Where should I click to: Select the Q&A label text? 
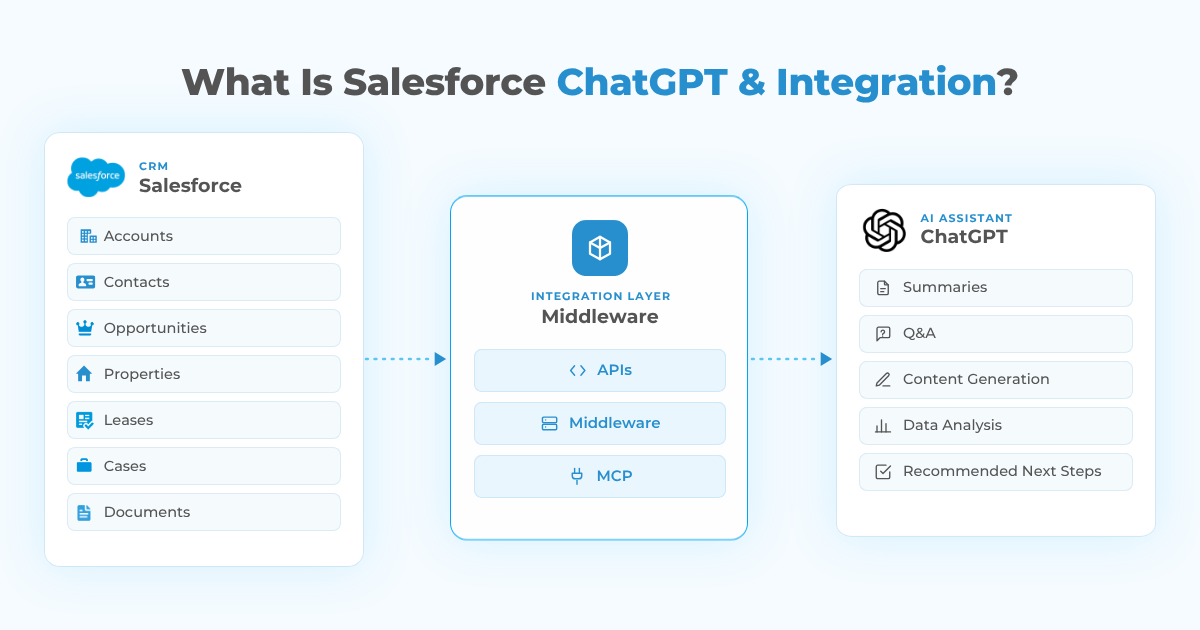tap(920, 333)
